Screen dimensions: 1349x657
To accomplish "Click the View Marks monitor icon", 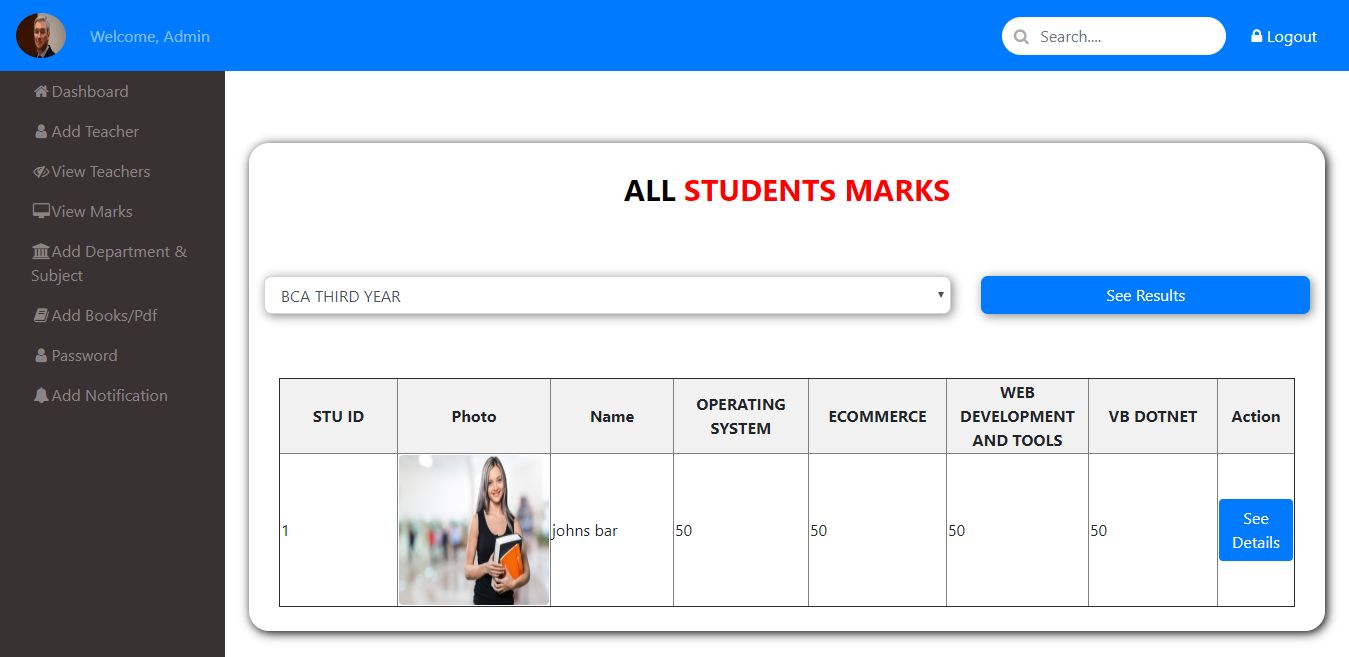I will [41, 212].
